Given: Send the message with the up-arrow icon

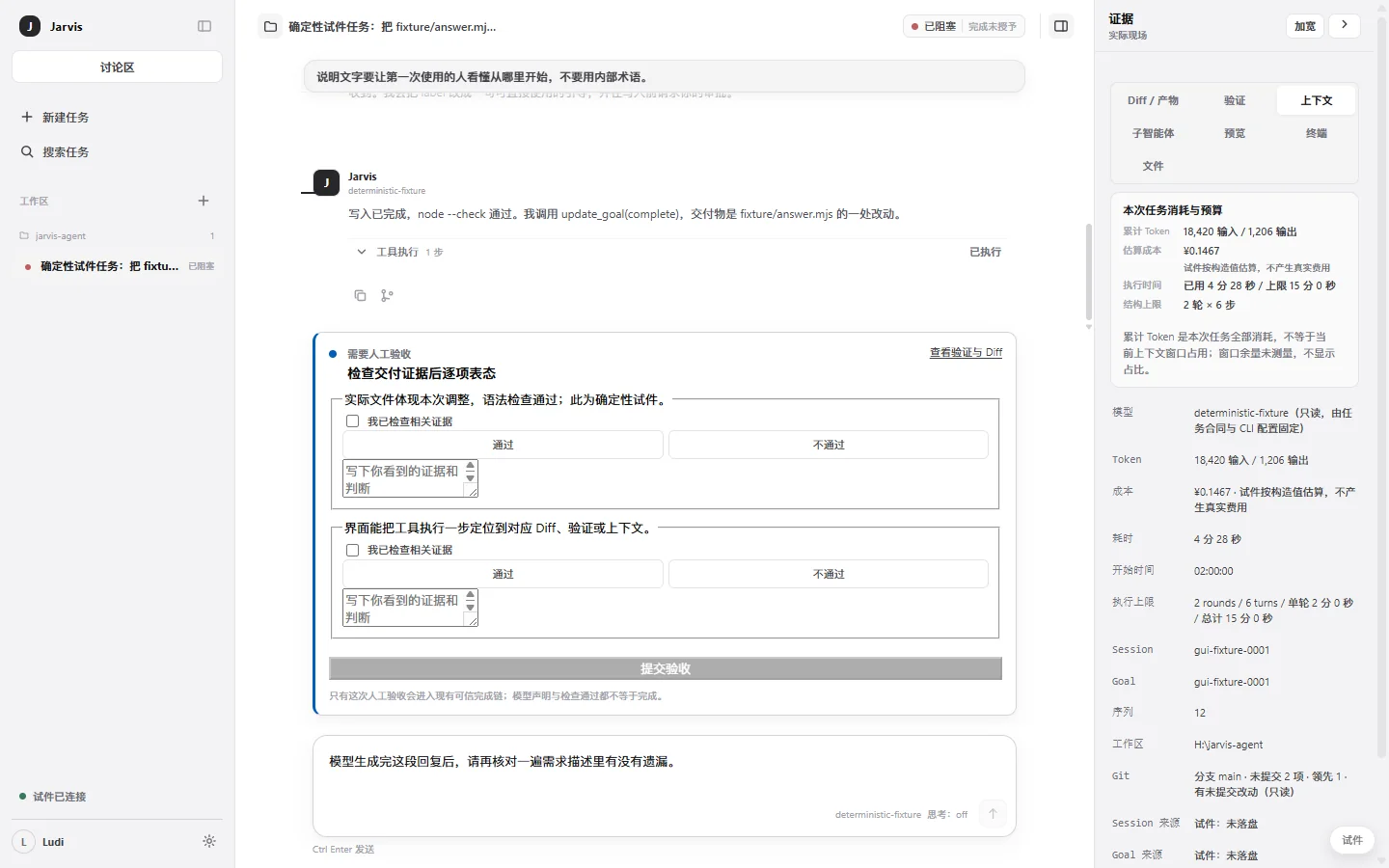Looking at the screenshot, I should click(993, 814).
